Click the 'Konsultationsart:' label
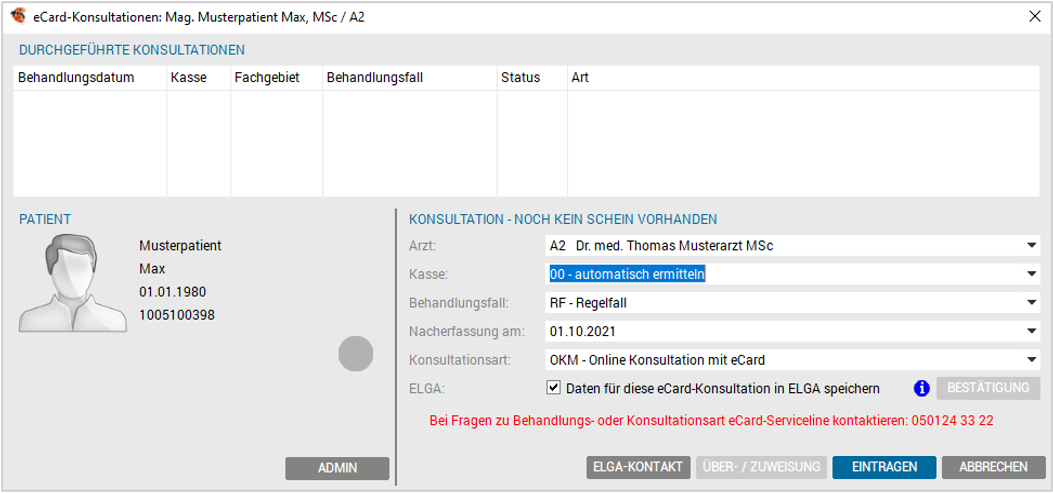The image size is (1053, 493). (x=460, y=360)
